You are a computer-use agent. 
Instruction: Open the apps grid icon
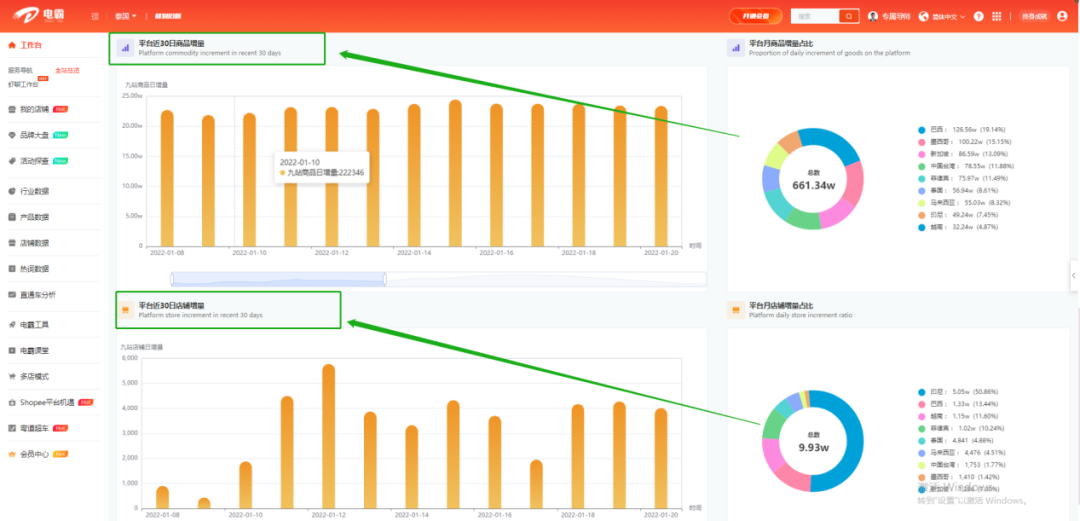click(x=996, y=16)
